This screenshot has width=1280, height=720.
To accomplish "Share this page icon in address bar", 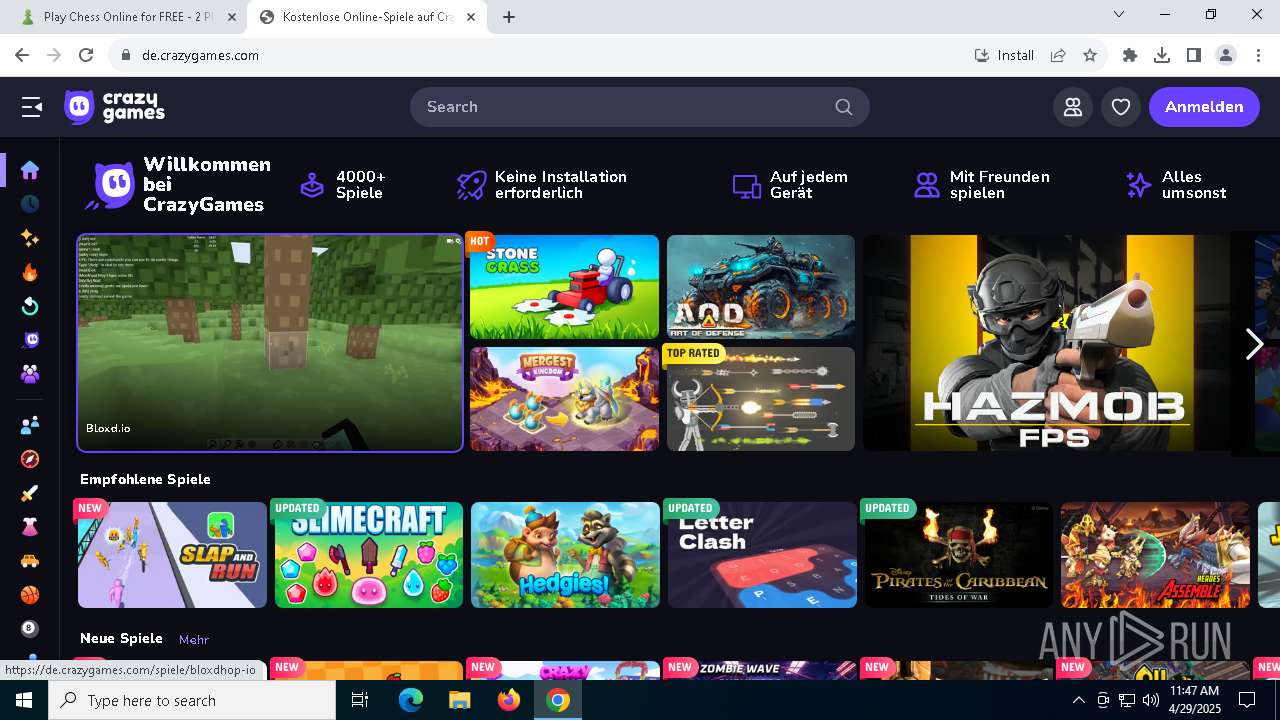I will click(x=1058, y=55).
